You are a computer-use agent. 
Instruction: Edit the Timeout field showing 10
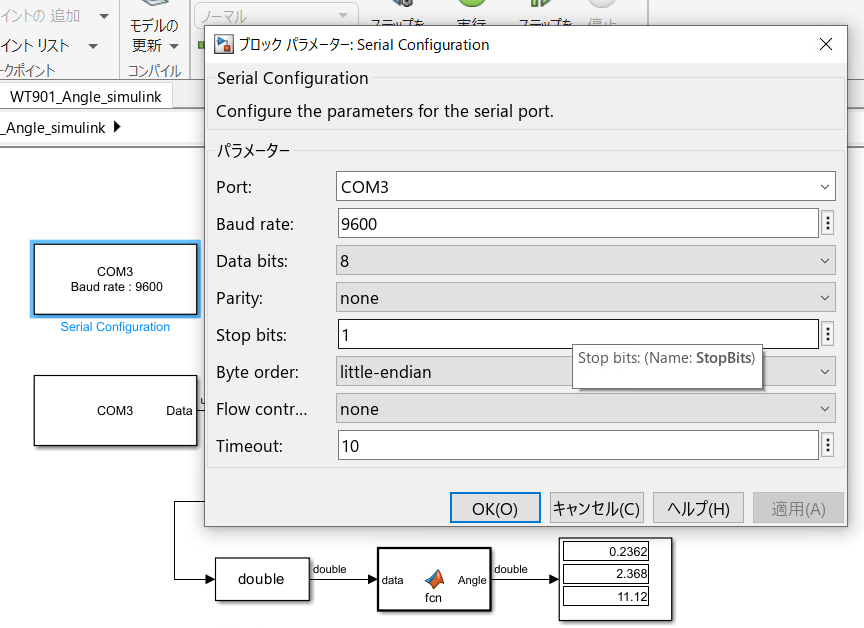click(578, 445)
